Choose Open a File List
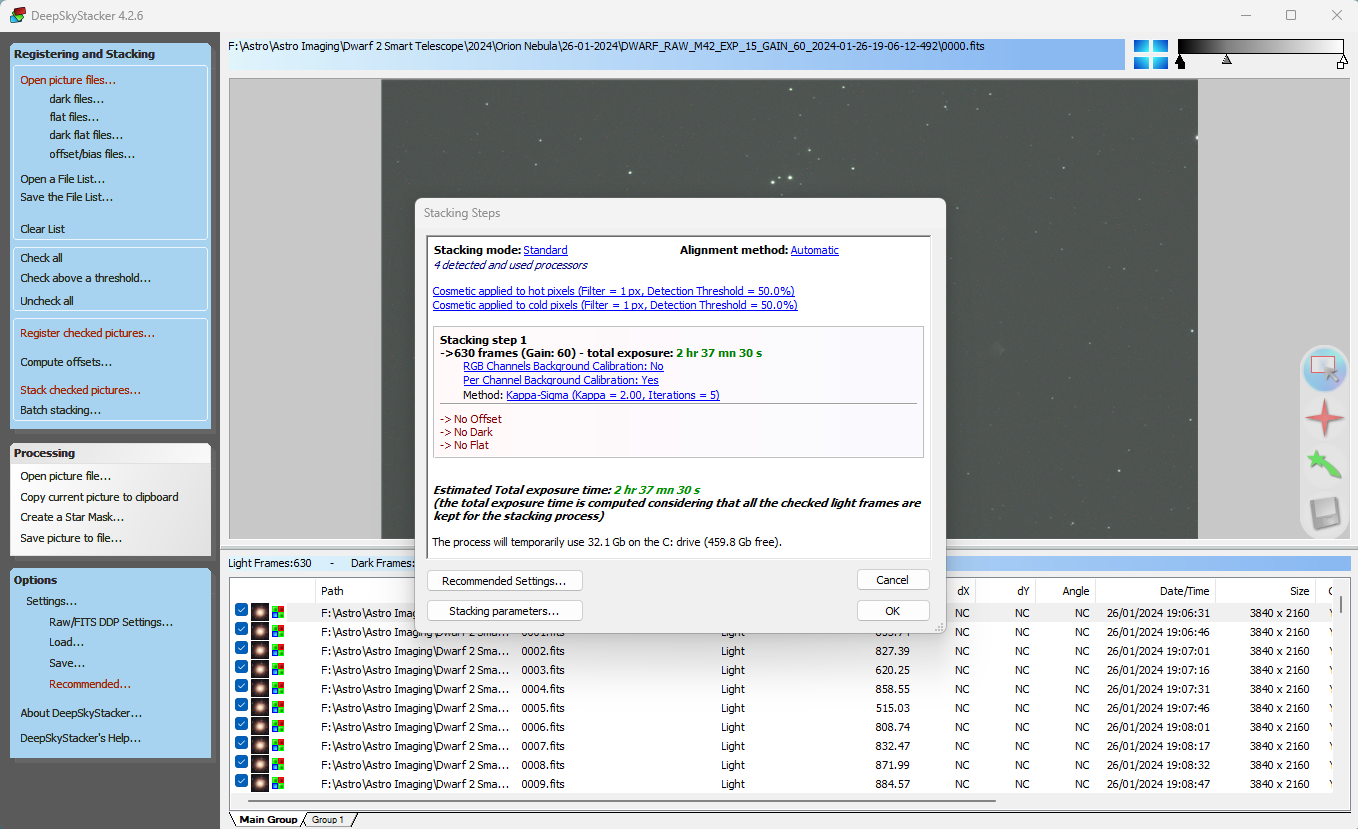Image resolution: width=1358 pixels, height=829 pixels. point(62,179)
